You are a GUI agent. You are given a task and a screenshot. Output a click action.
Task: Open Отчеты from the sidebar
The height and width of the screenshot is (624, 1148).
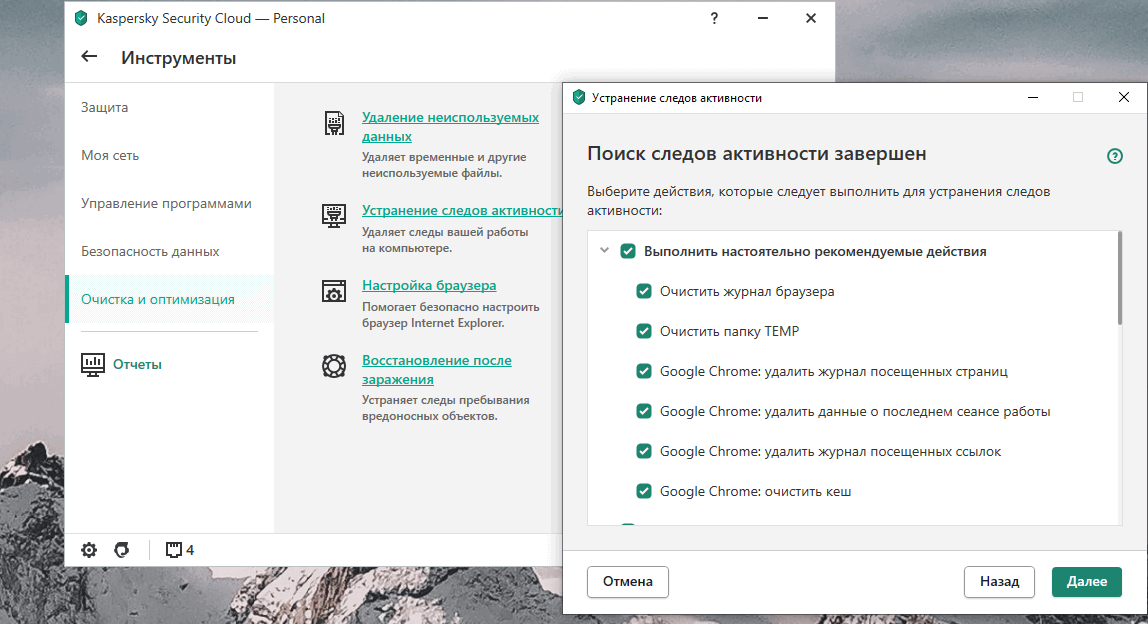click(x=137, y=364)
